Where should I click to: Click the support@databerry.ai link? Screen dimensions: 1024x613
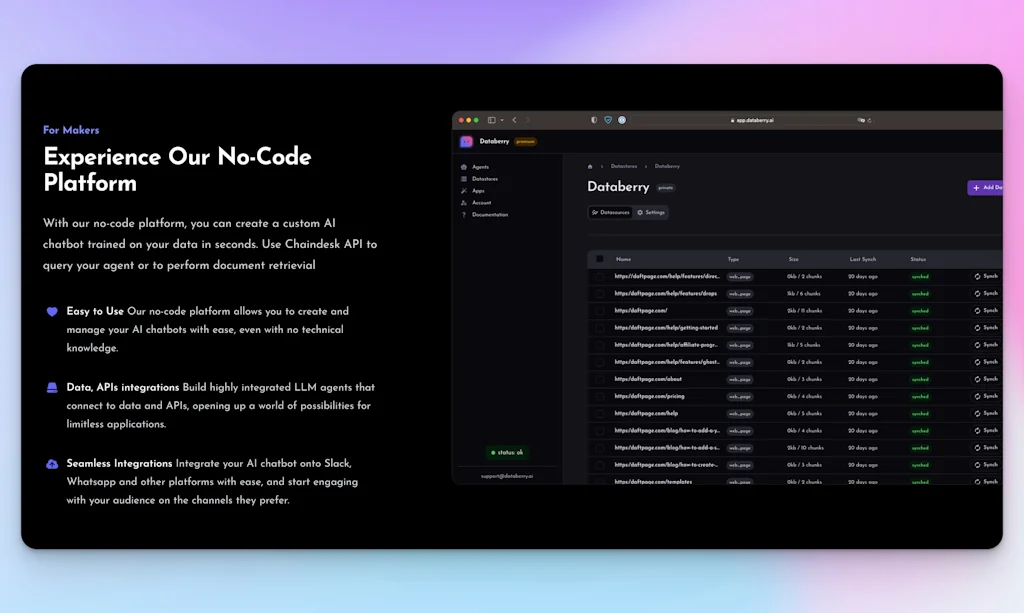[x=508, y=476]
